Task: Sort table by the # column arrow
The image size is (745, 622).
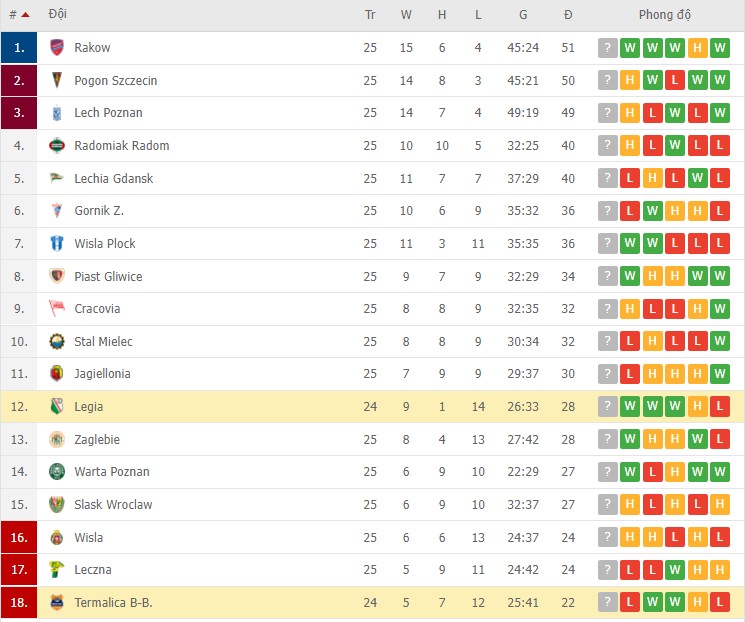Action: tap(24, 15)
